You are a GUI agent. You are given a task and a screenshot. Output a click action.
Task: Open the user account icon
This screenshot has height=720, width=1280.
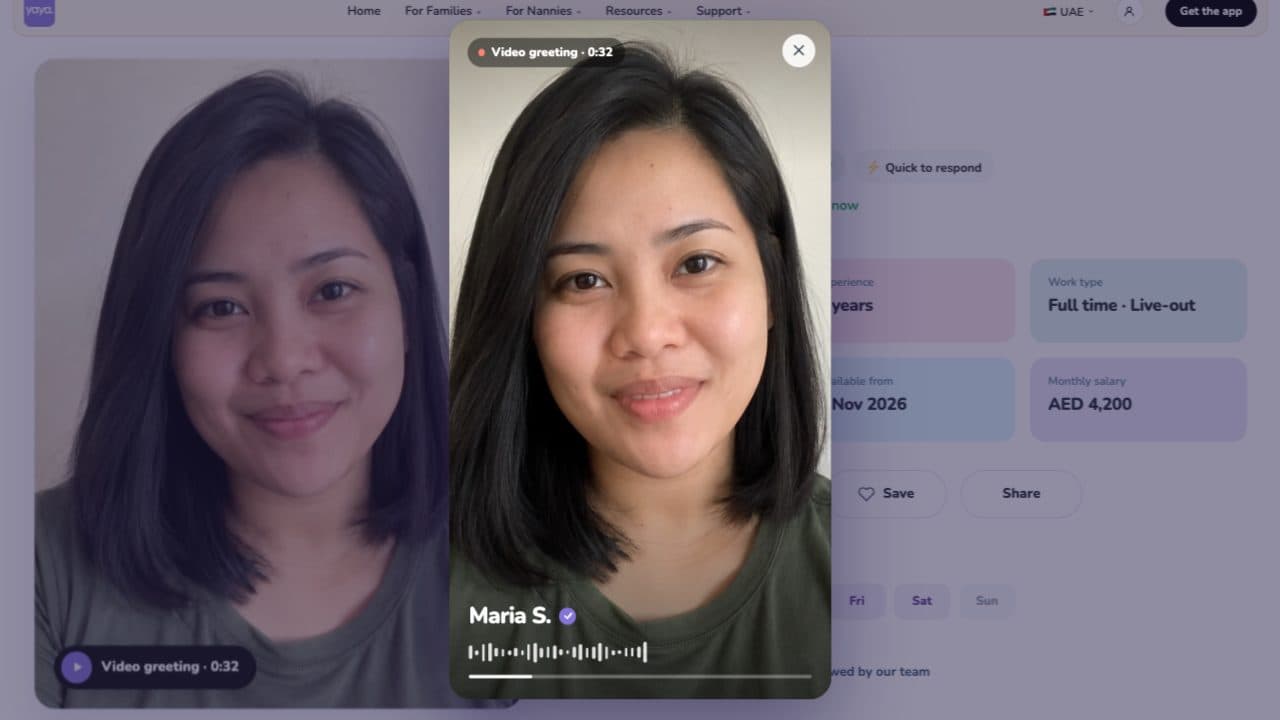click(1129, 11)
